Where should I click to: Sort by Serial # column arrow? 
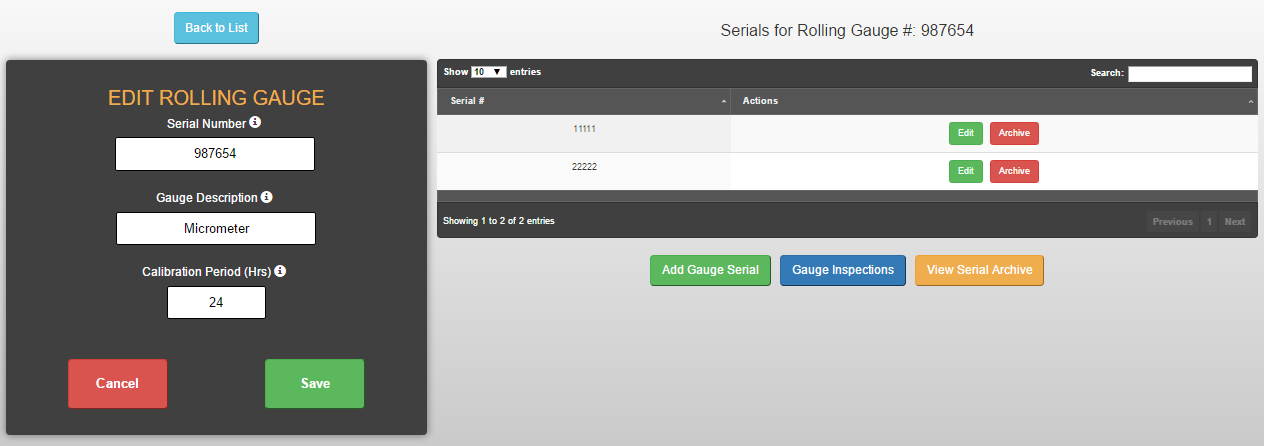724,102
